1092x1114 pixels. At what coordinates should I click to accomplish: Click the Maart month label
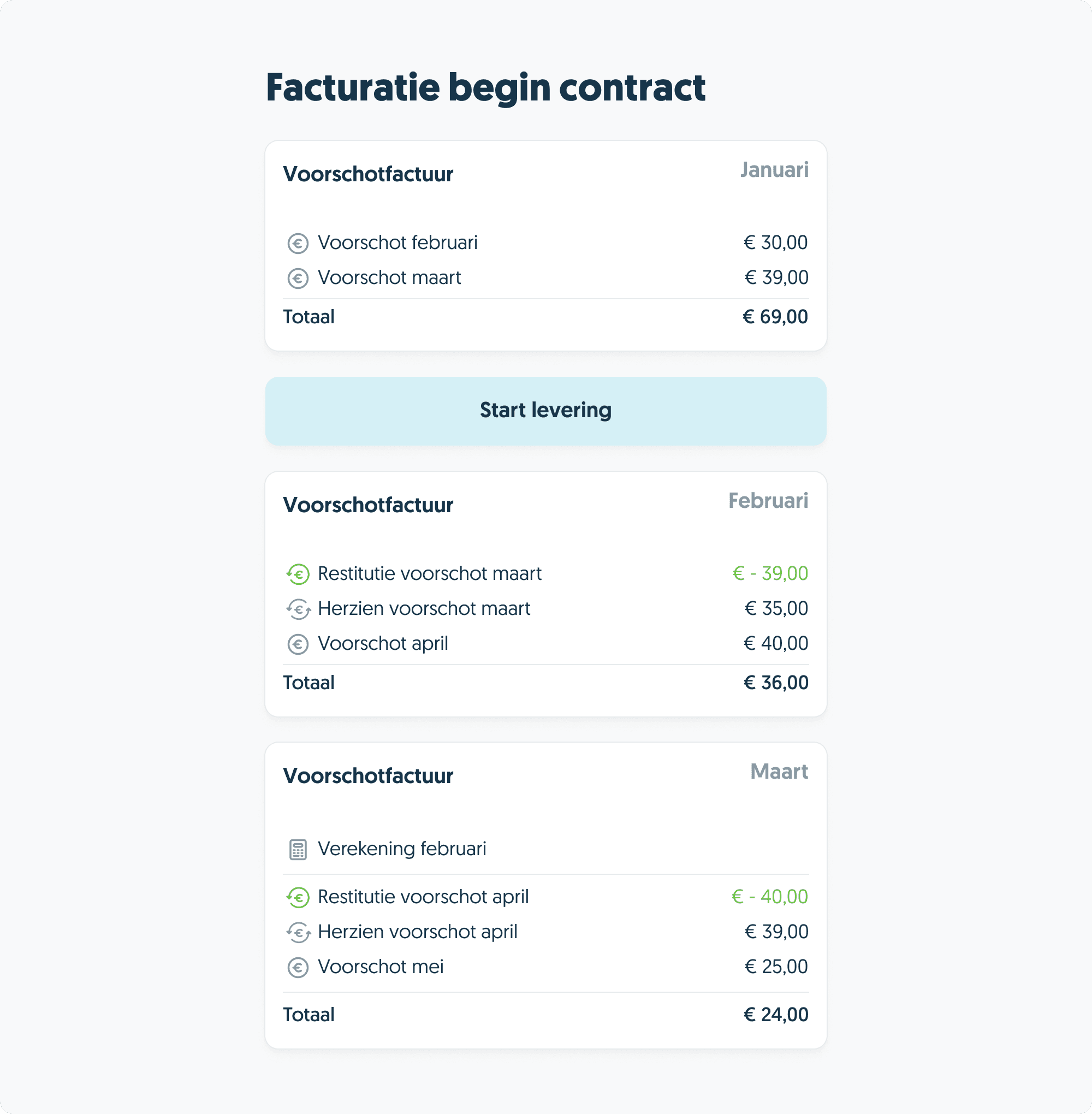779,772
